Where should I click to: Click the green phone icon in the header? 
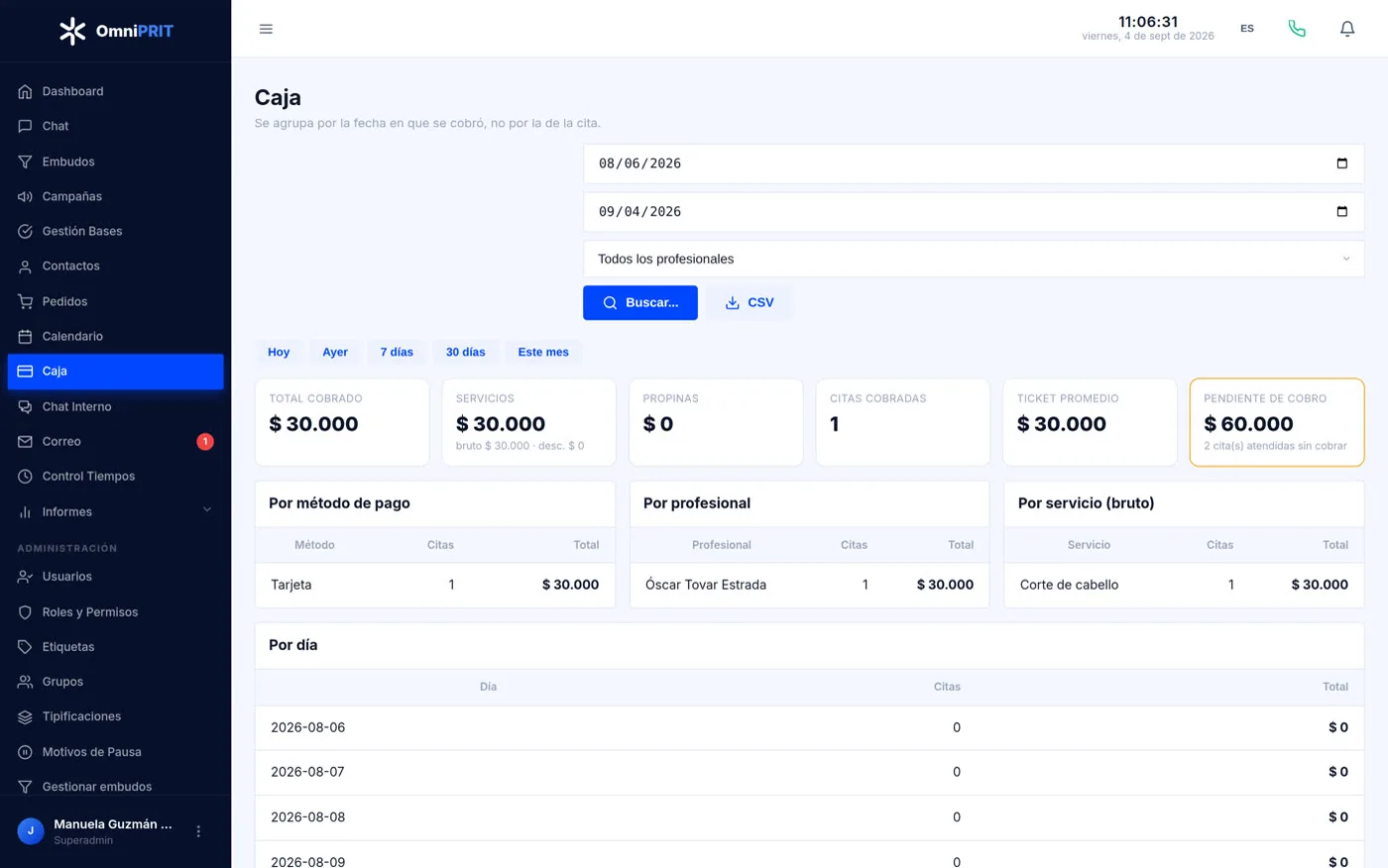[1297, 29]
